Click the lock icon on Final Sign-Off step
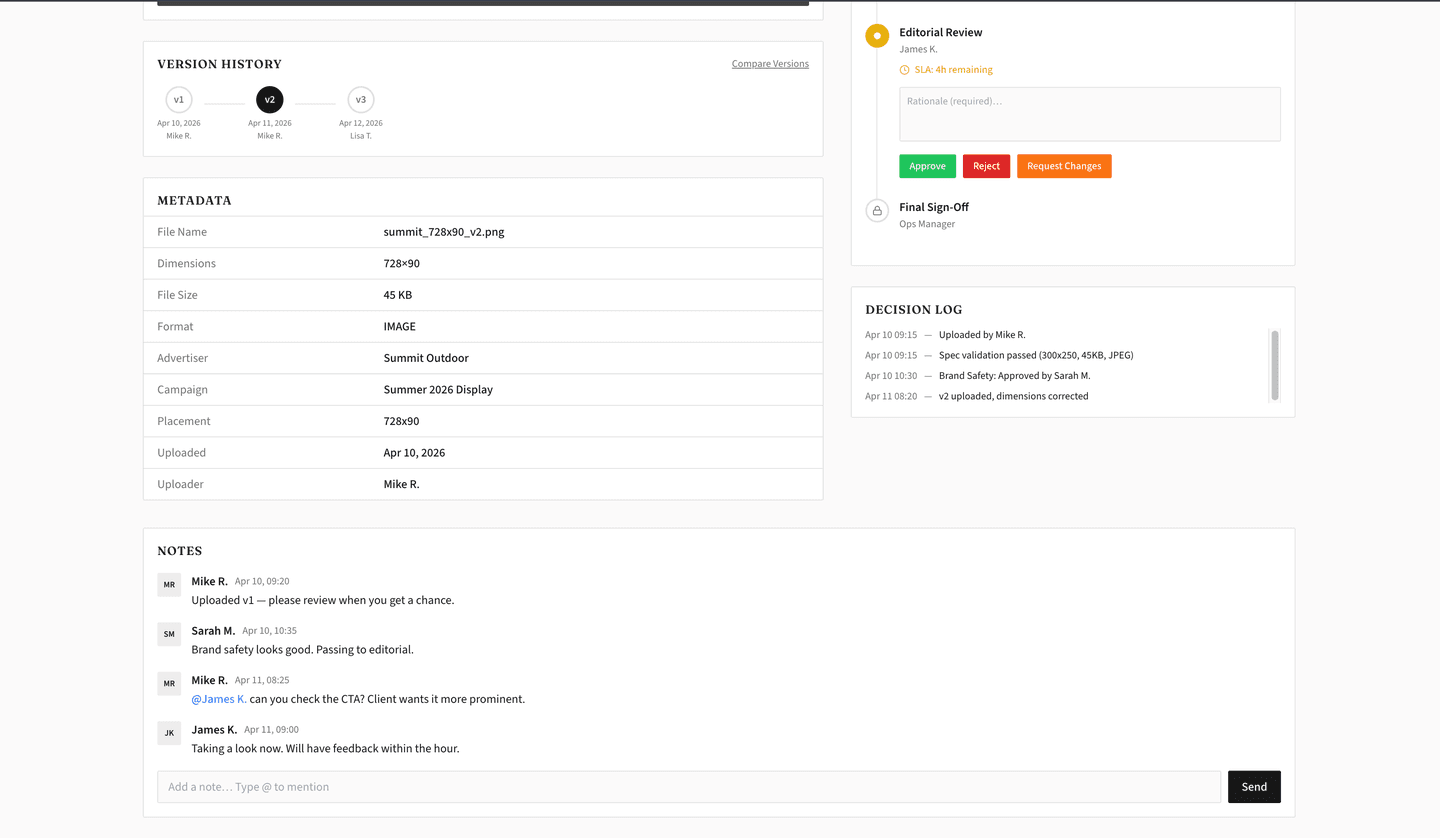This screenshot has height=838, width=1440. click(x=876, y=210)
